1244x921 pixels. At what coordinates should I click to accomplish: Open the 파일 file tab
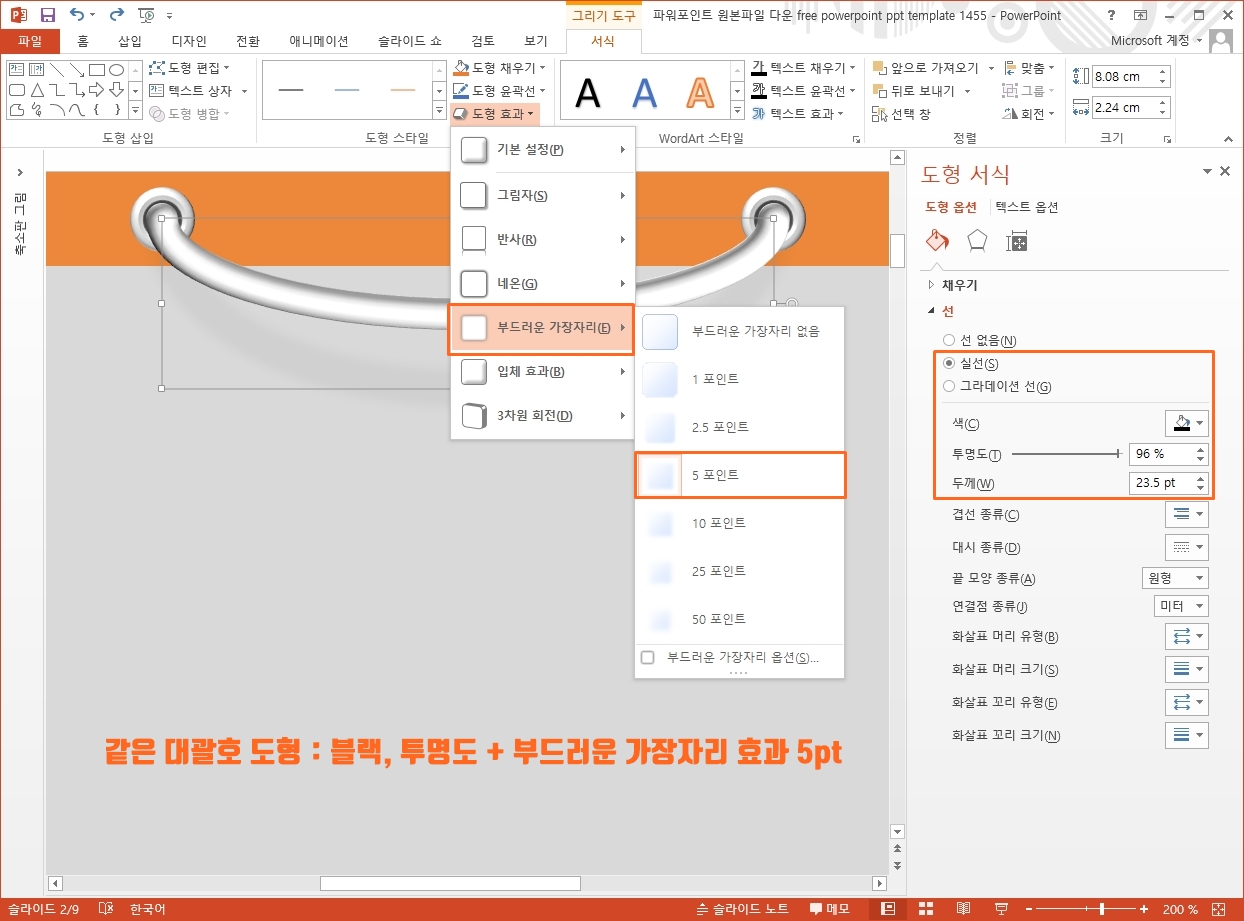point(30,41)
